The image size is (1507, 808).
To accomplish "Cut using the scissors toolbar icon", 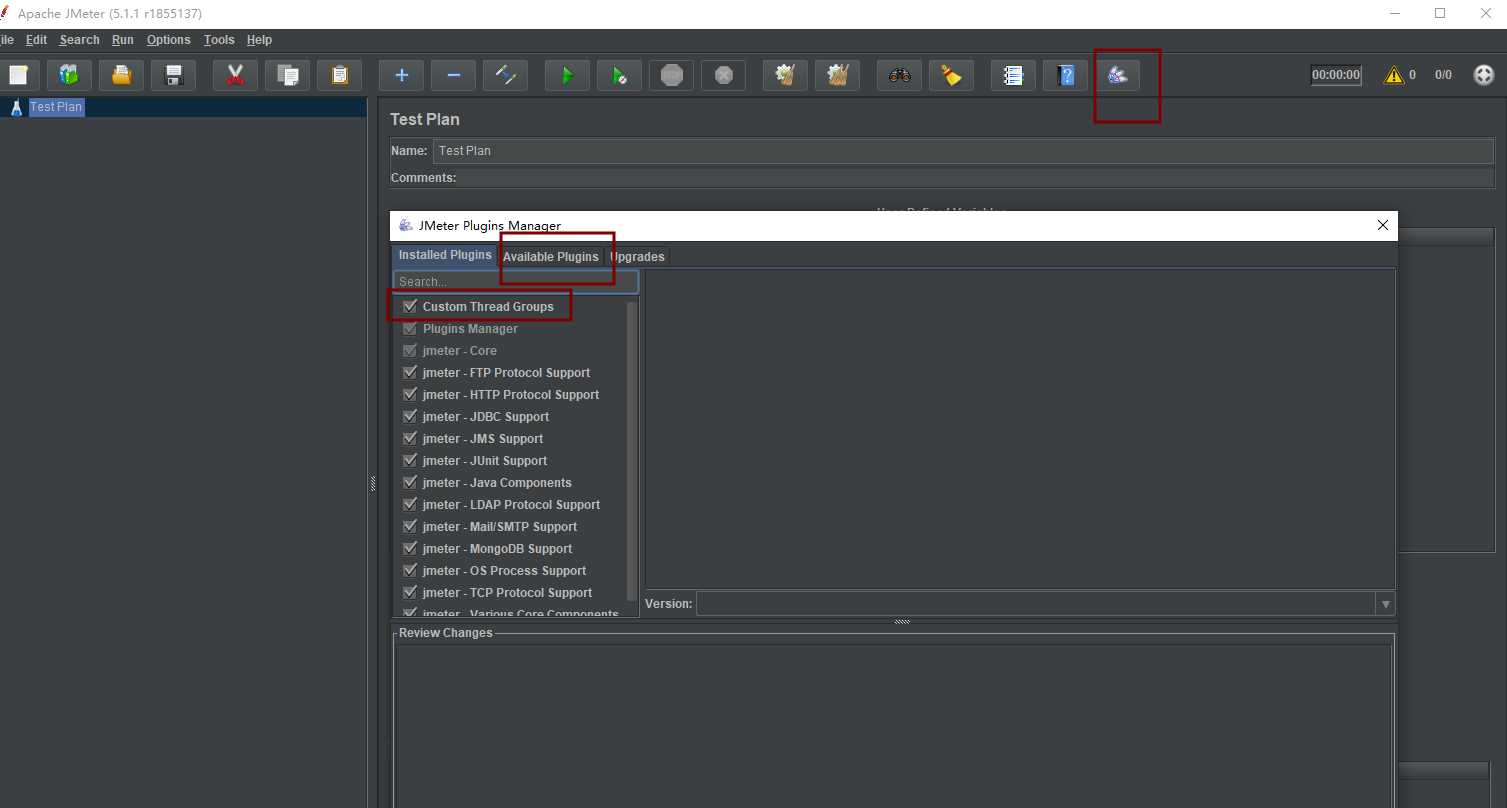I will point(235,75).
